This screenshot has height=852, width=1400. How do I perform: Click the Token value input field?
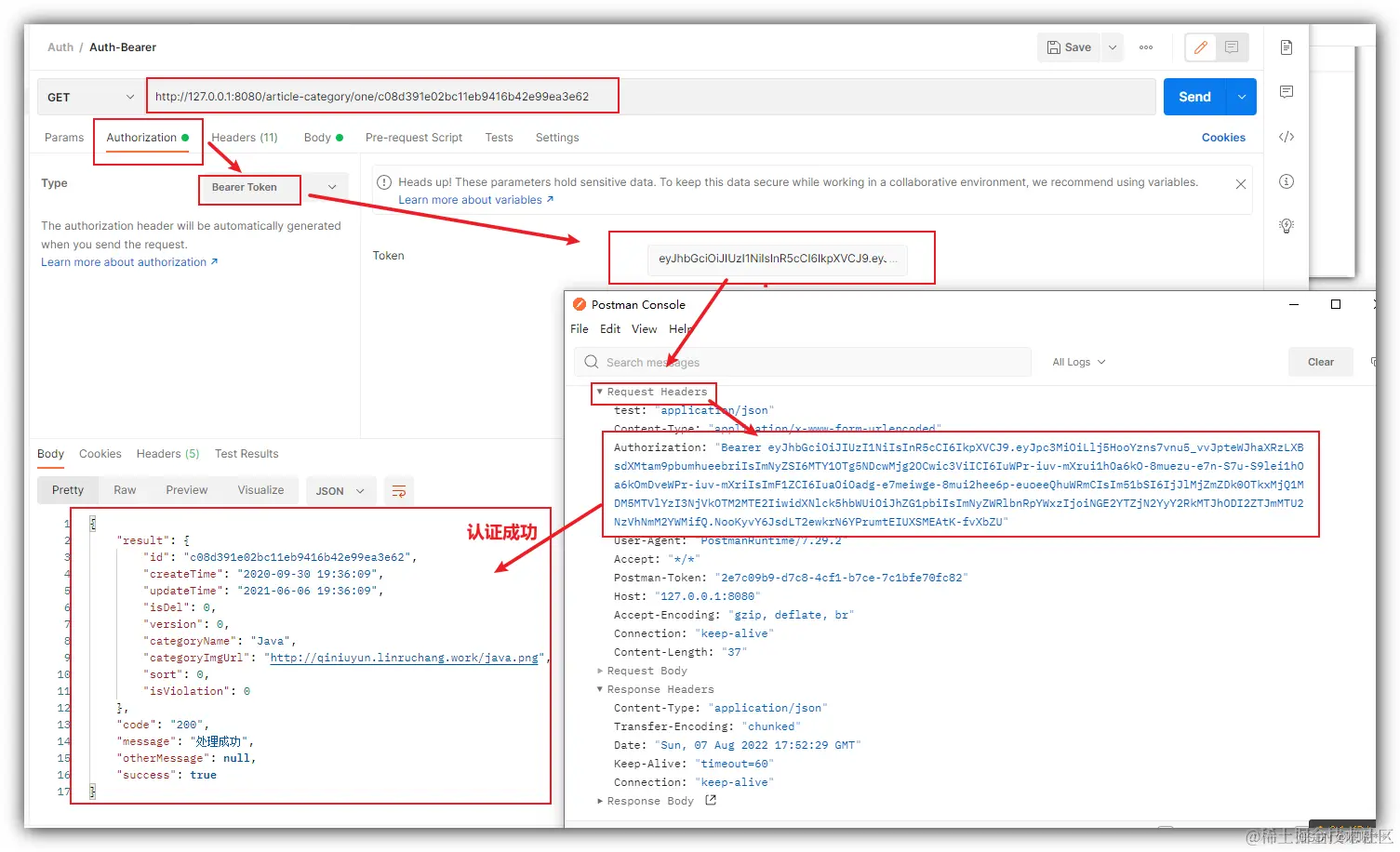[x=778, y=259]
